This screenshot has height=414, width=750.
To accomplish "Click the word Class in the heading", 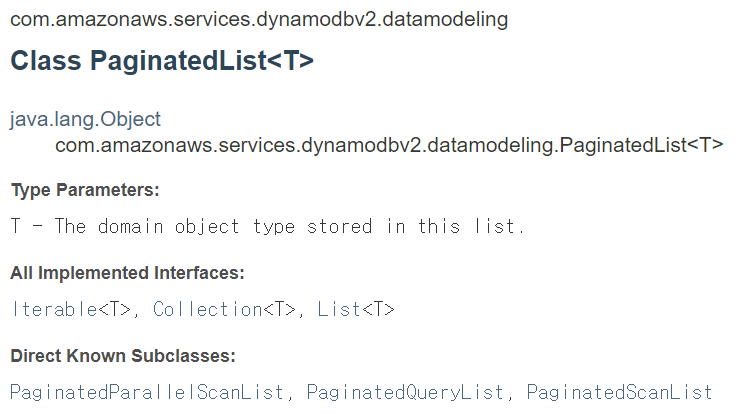I will coord(46,61).
